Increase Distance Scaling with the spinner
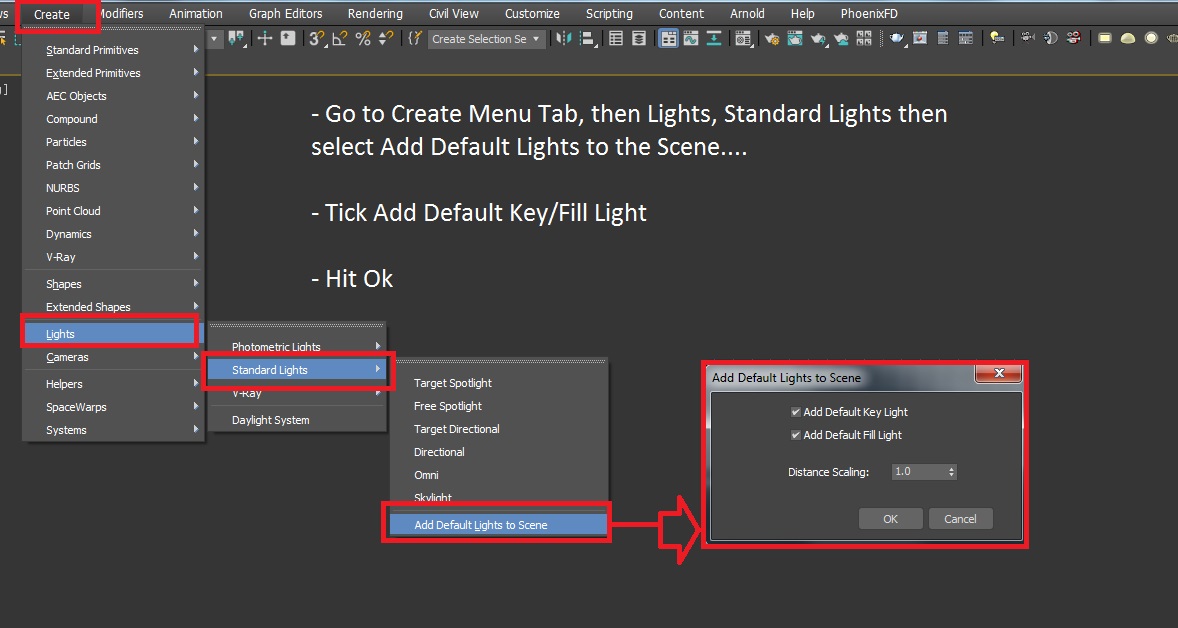The height and width of the screenshot is (628, 1178). [x=951, y=468]
